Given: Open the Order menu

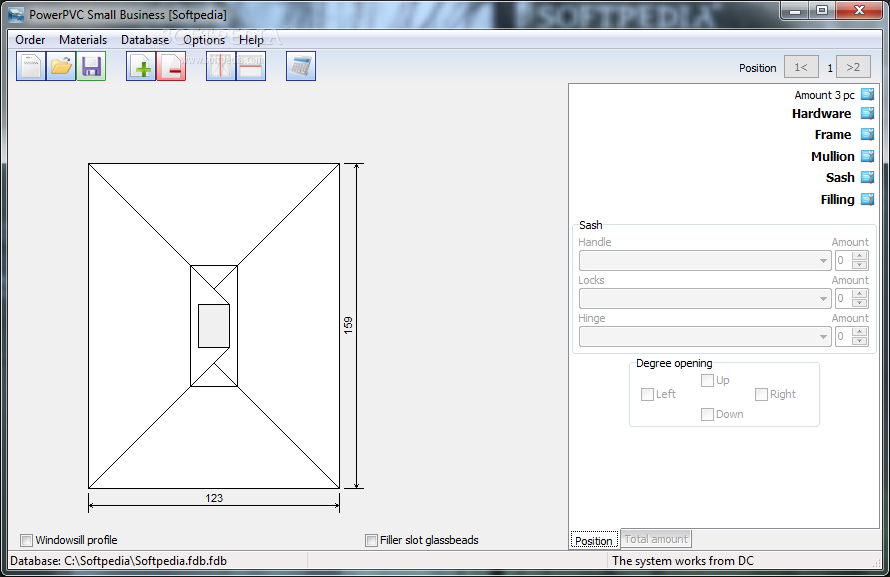Looking at the screenshot, I should [x=30, y=40].
